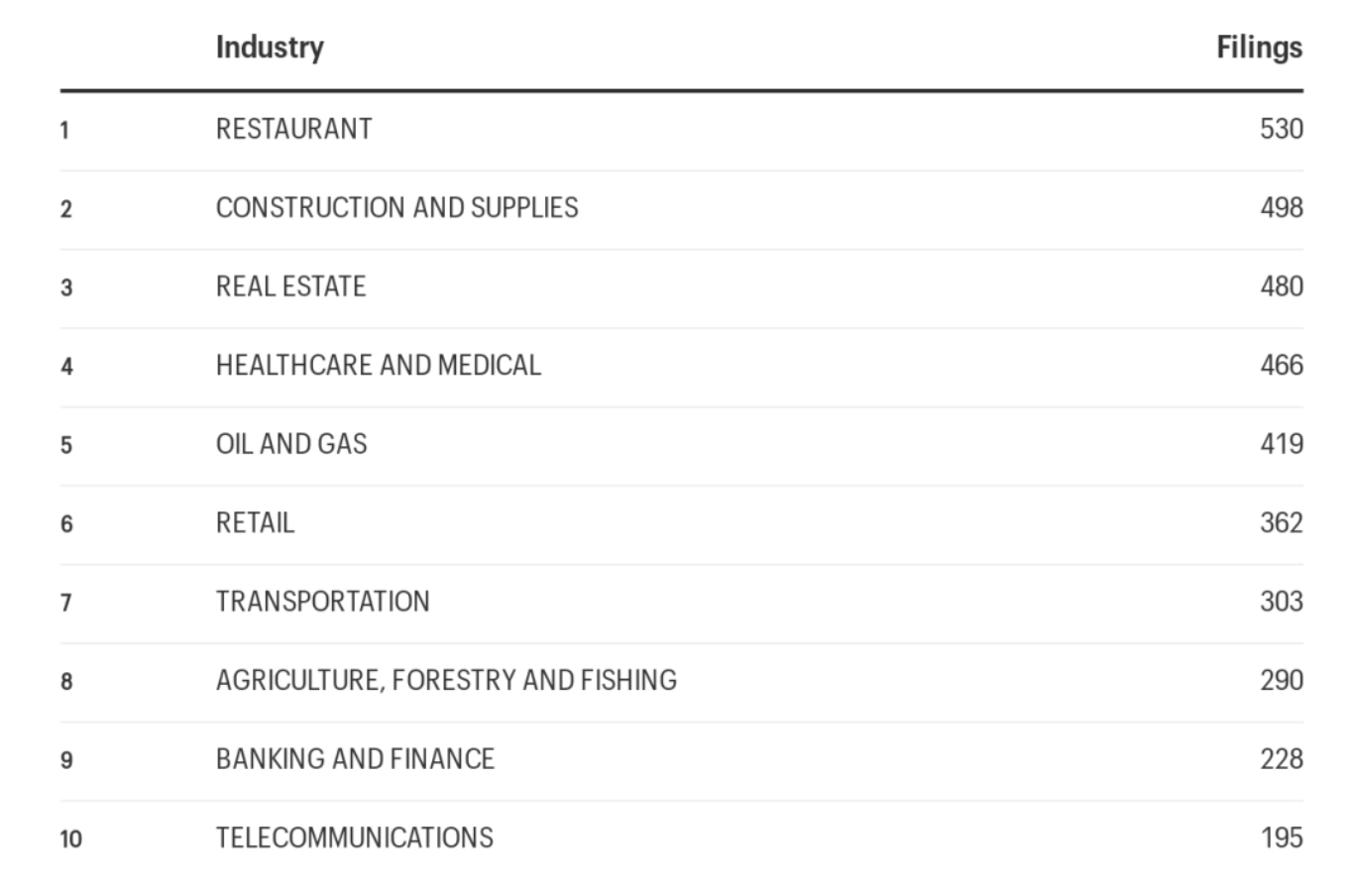Click rank number 10 in table
The width and height of the screenshot is (1354, 896).
[x=70, y=840]
